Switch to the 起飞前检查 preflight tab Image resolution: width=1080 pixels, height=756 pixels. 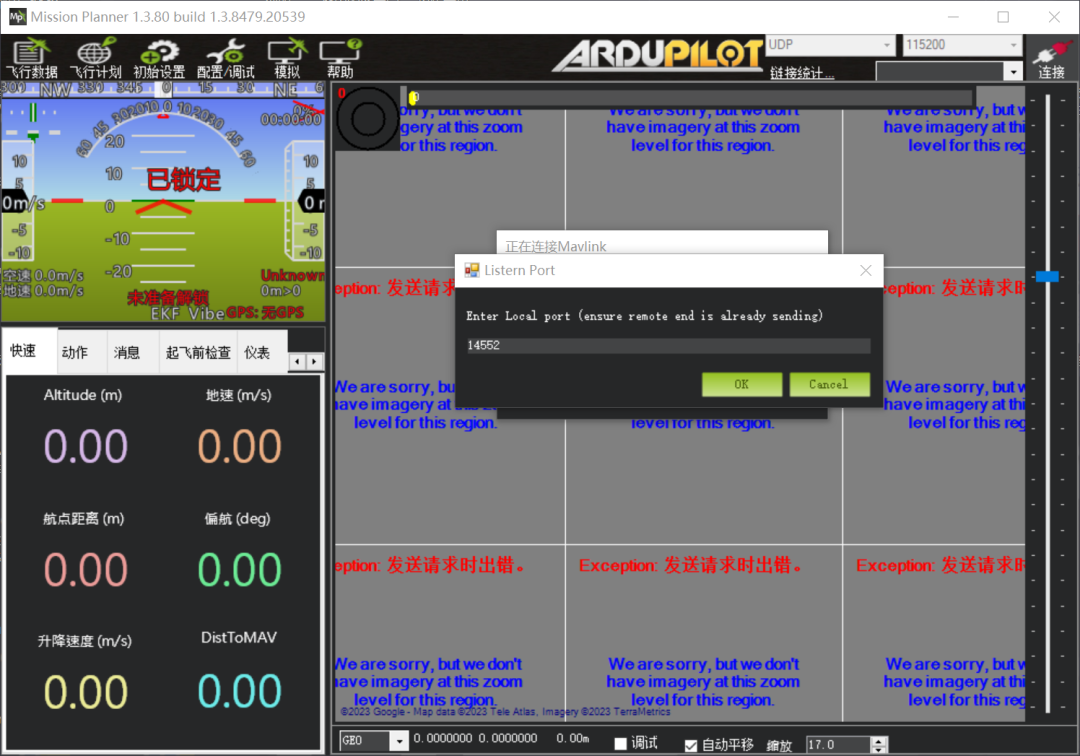(x=198, y=353)
